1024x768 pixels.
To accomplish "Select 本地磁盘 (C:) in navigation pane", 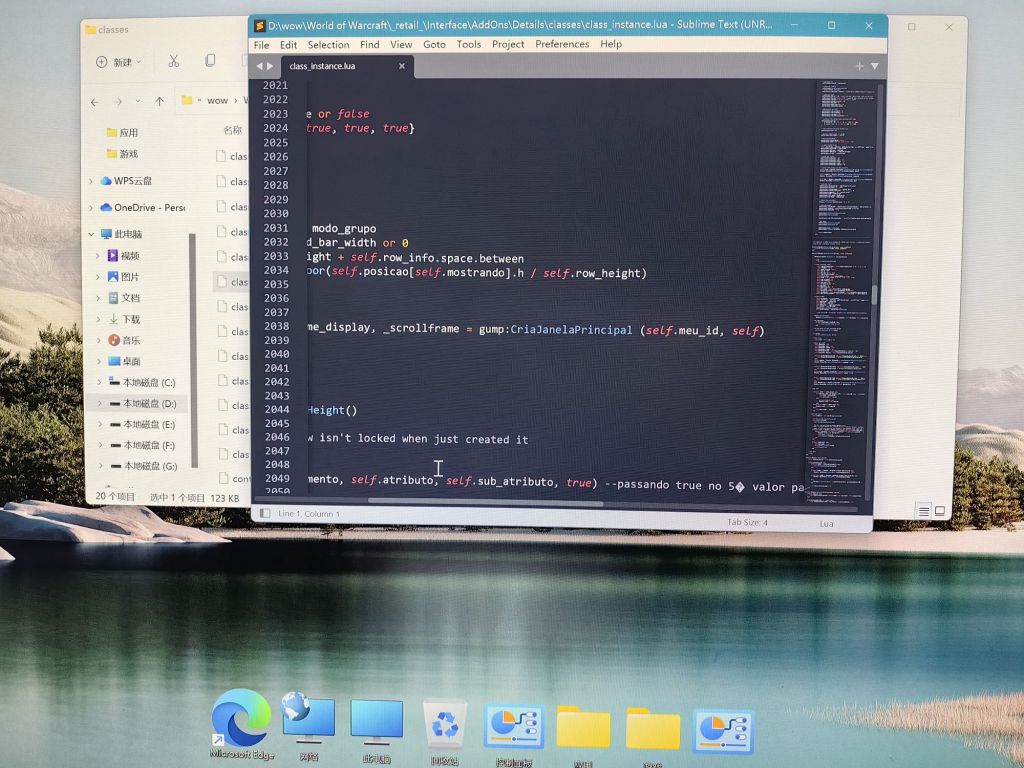I will (x=148, y=383).
